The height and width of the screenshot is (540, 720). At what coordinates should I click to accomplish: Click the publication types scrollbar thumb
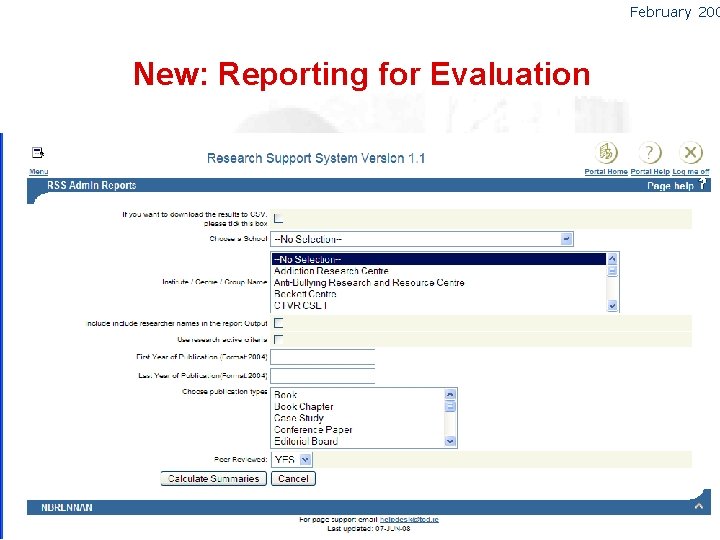click(450, 406)
